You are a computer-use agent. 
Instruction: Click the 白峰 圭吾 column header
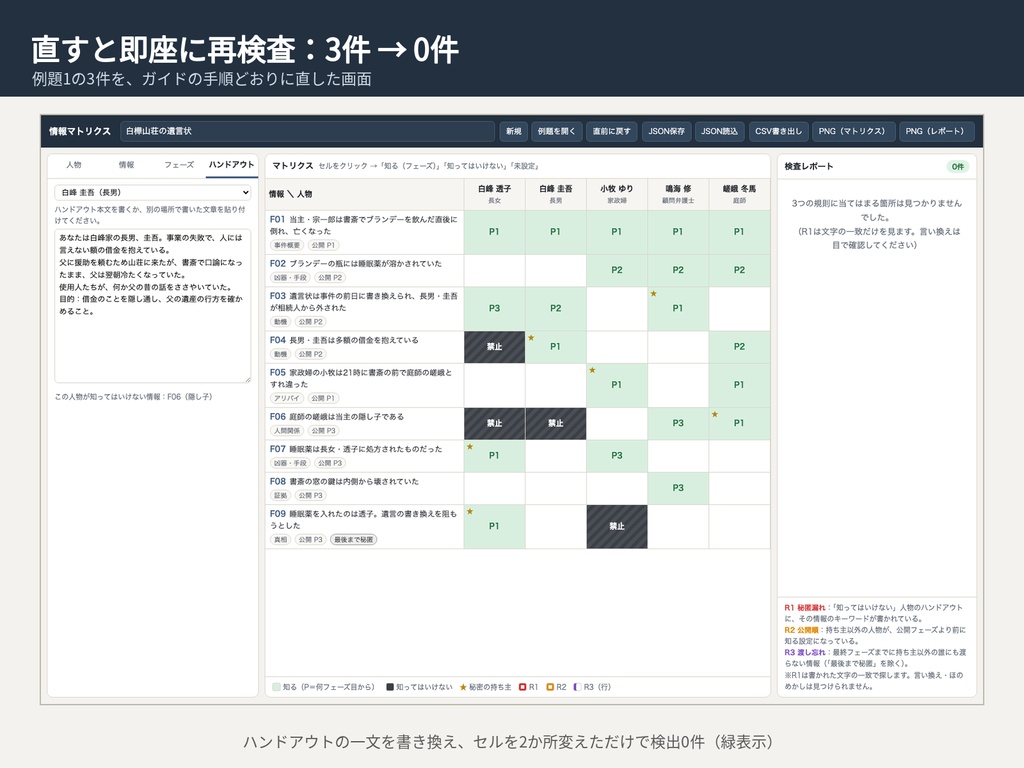click(x=556, y=194)
